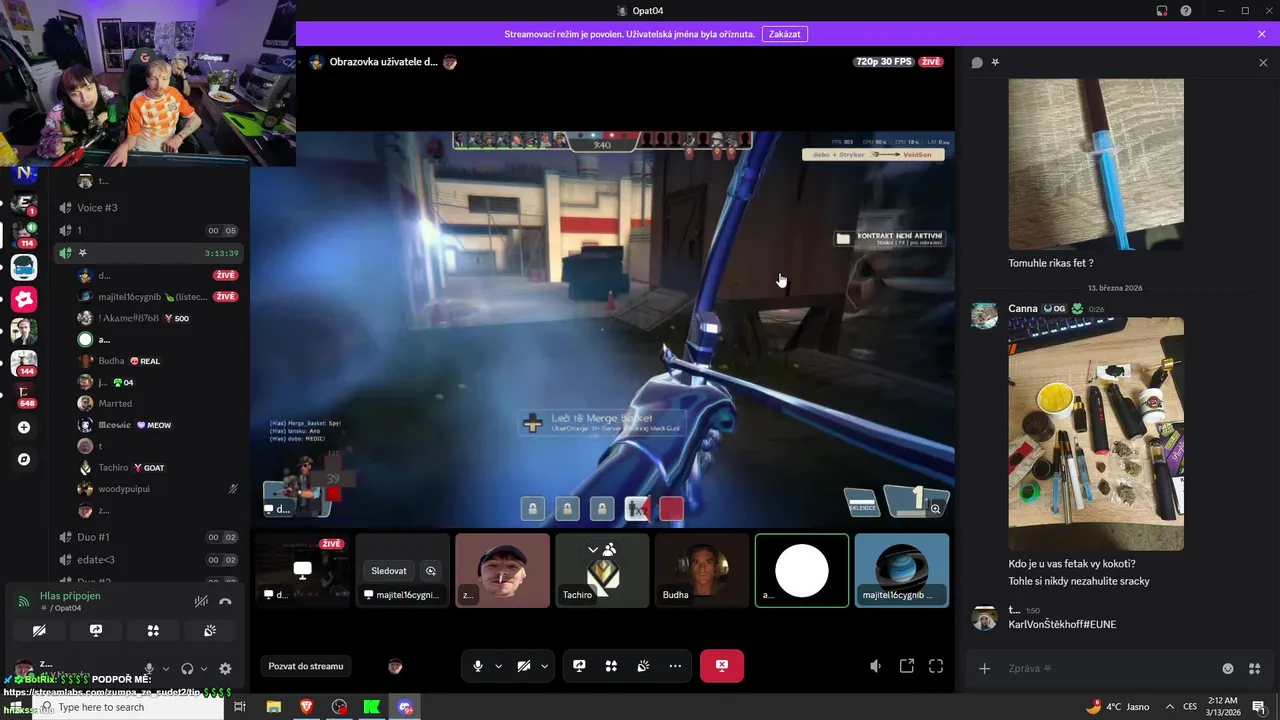The height and width of the screenshot is (720, 1280).
Task: Toggle microphone mute in stream toolbar
Action: [x=478, y=666]
